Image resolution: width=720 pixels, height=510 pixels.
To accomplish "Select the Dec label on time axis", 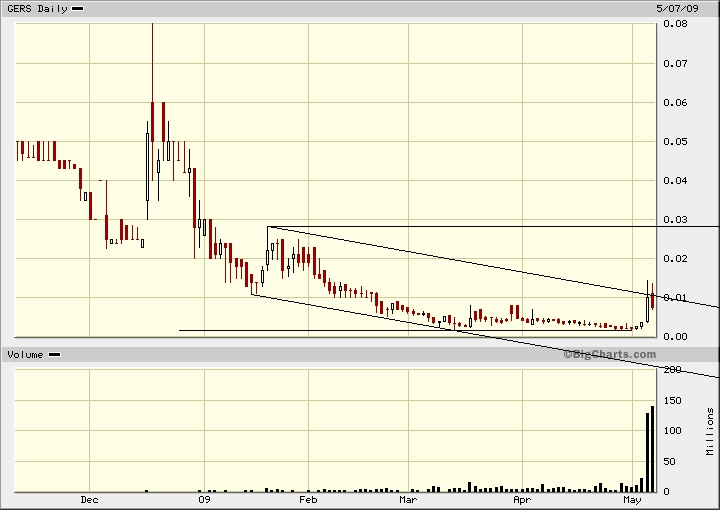I will pos(89,499).
